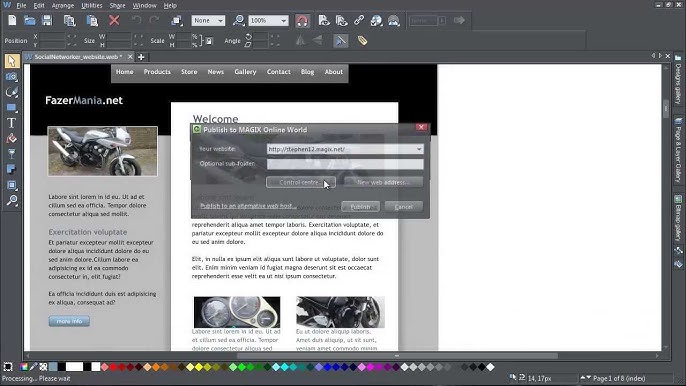
Task: Open the Share menu
Action: pos(117,6)
